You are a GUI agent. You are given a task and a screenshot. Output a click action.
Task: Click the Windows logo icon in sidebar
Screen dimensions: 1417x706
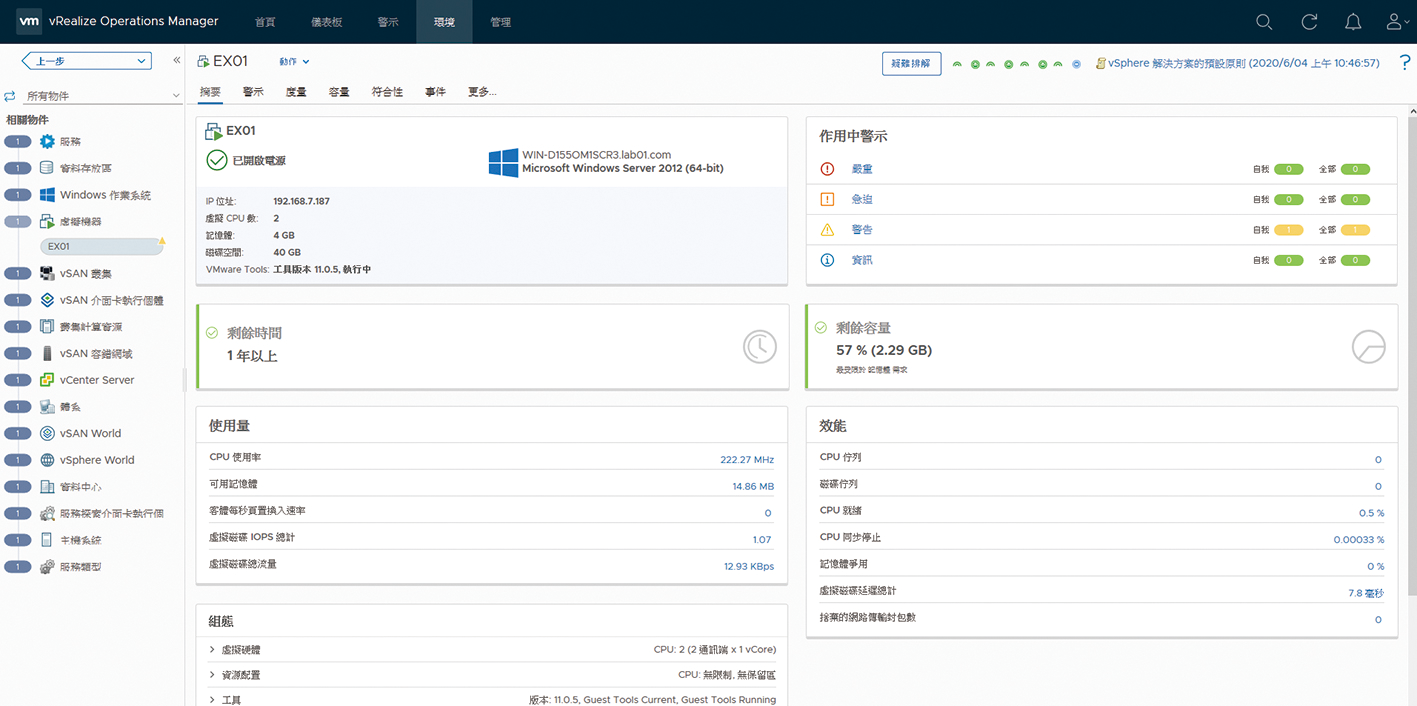click(47, 195)
